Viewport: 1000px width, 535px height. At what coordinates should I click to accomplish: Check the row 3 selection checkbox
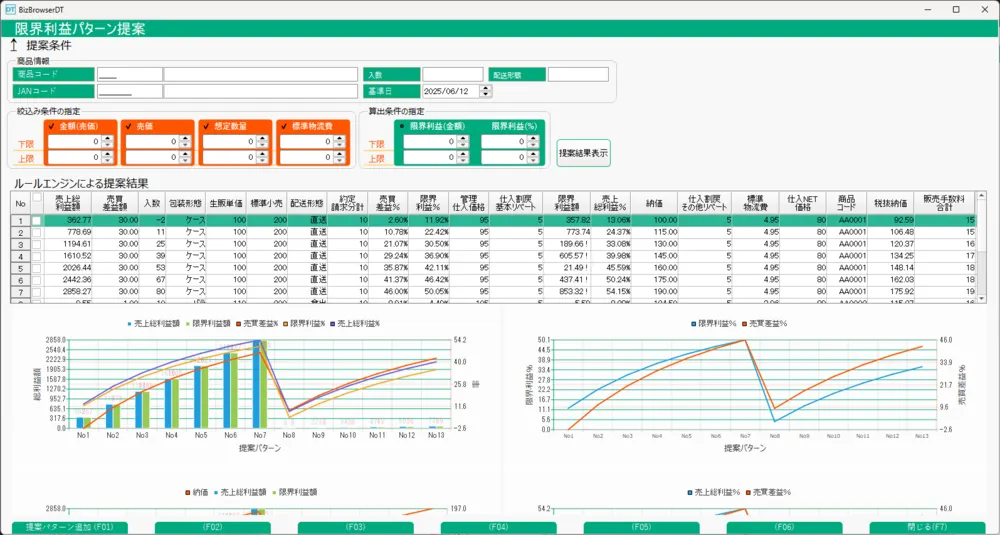pyautogui.click(x=37, y=245)
